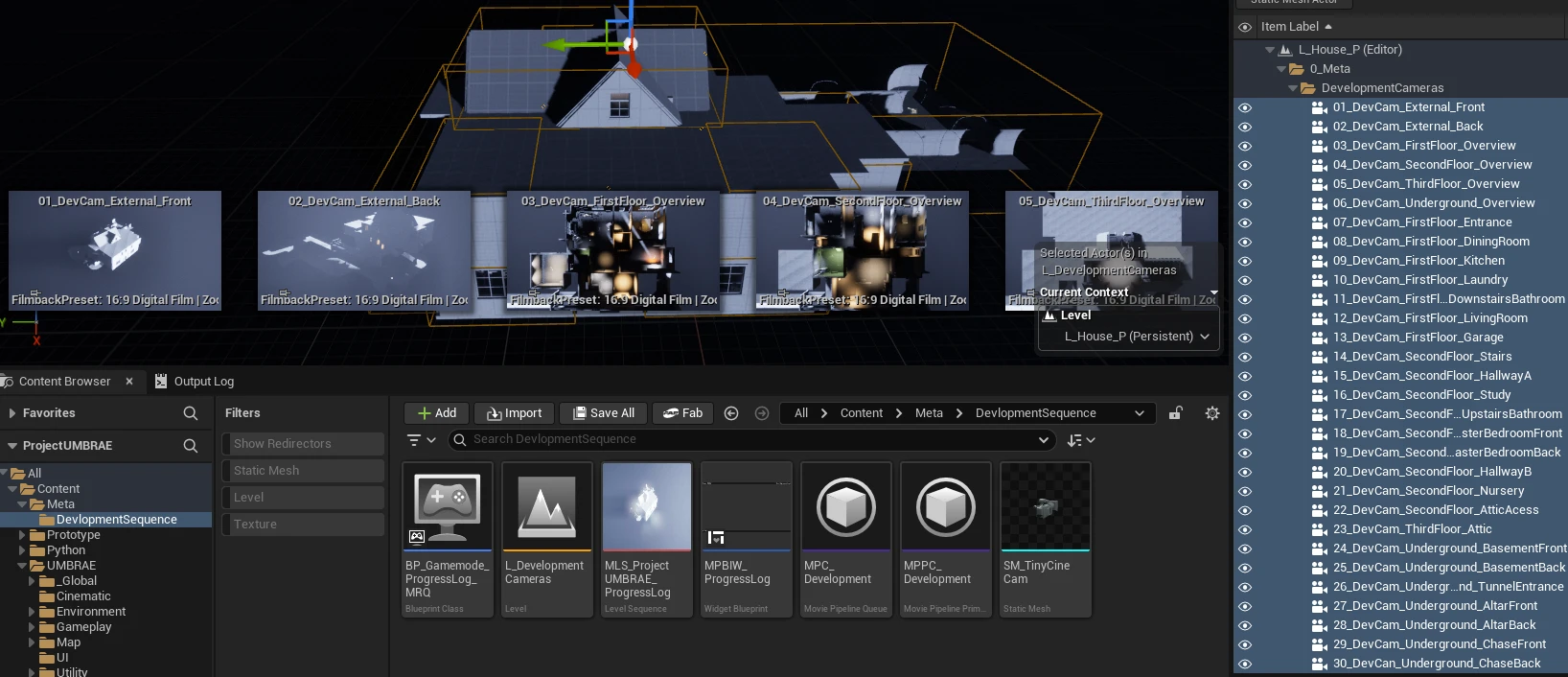The width and height of the screenshot is (1568, 677).
Task: Click the Save All button
Action: coord(604,413)
